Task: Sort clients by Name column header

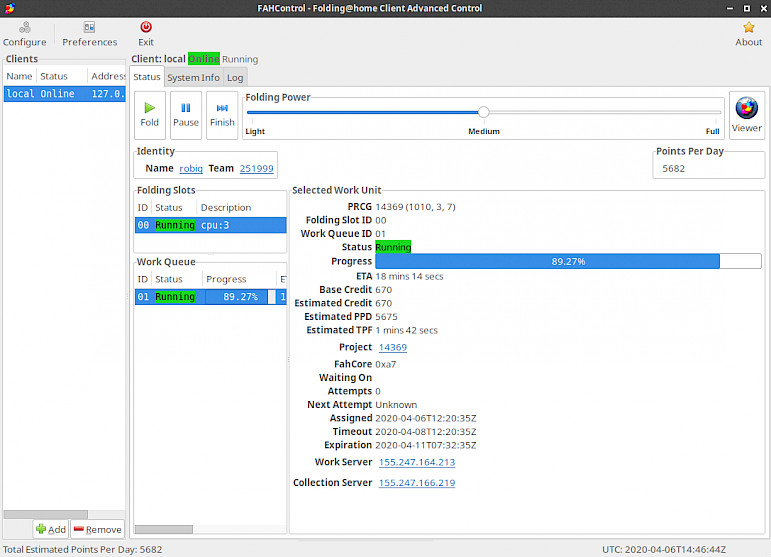Action: click(19, 76)
